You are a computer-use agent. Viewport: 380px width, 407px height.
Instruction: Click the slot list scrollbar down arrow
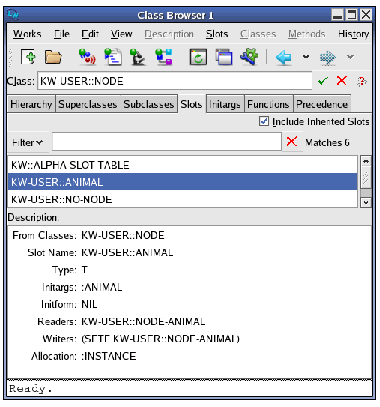coord(366,202)
